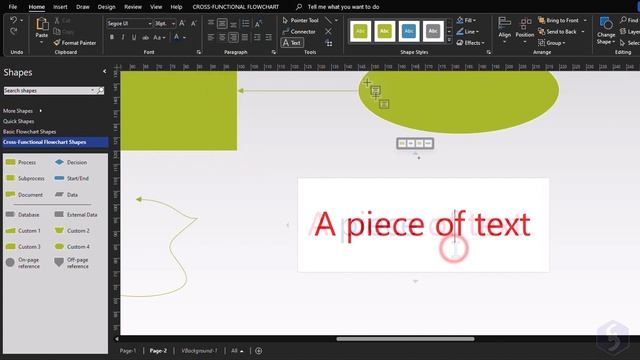Open the File menu

click(13, 7)
